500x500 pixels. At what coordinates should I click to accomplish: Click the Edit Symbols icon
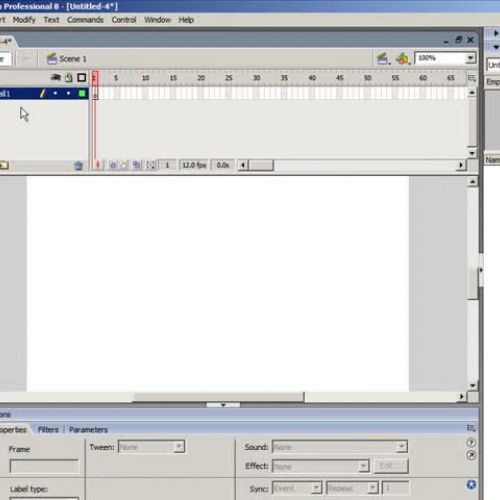[402, 59]
